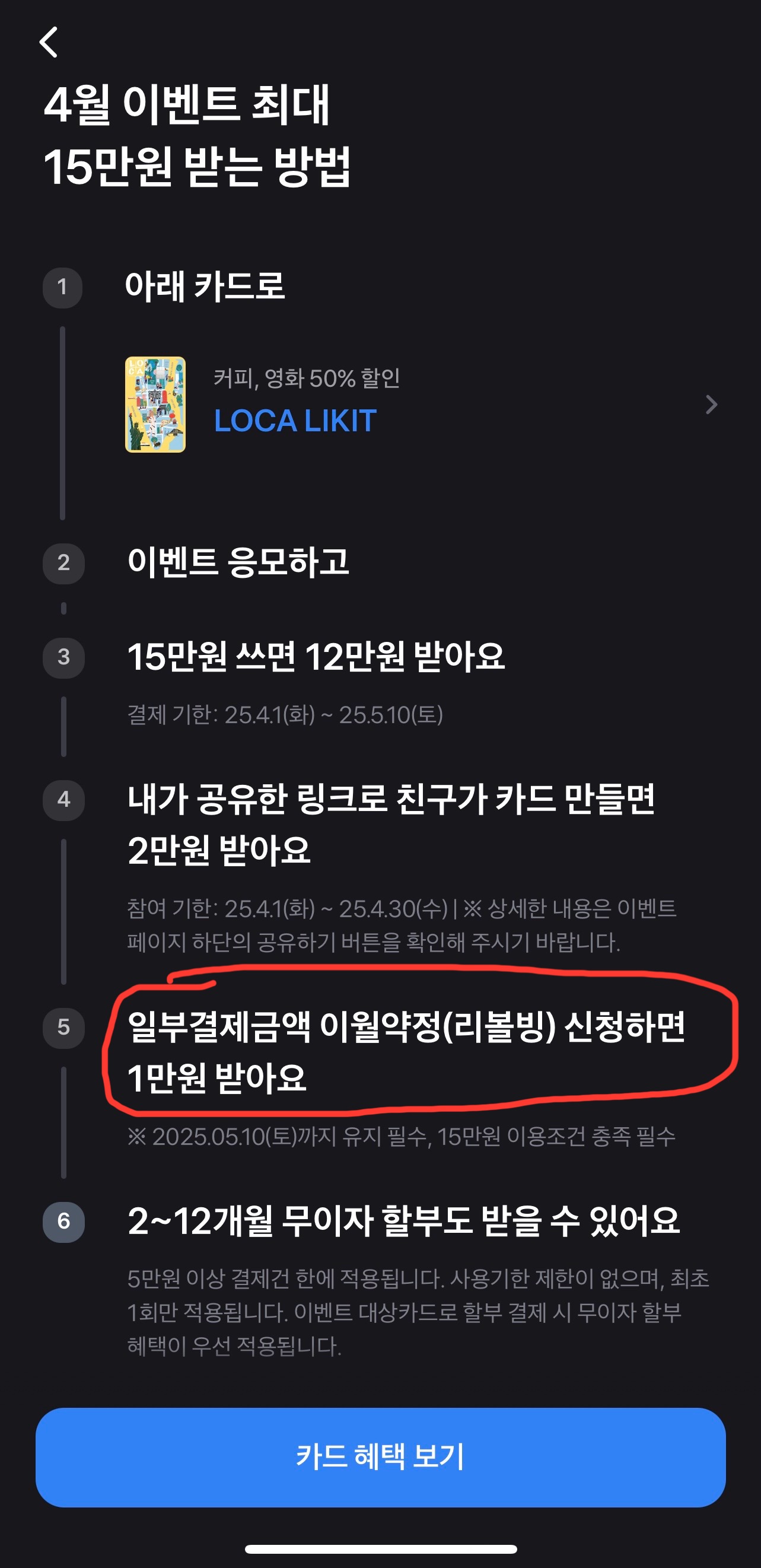Tap the highlighted step 6 badge
The image size is (761, 1568).
click(x=63, y=1222)
